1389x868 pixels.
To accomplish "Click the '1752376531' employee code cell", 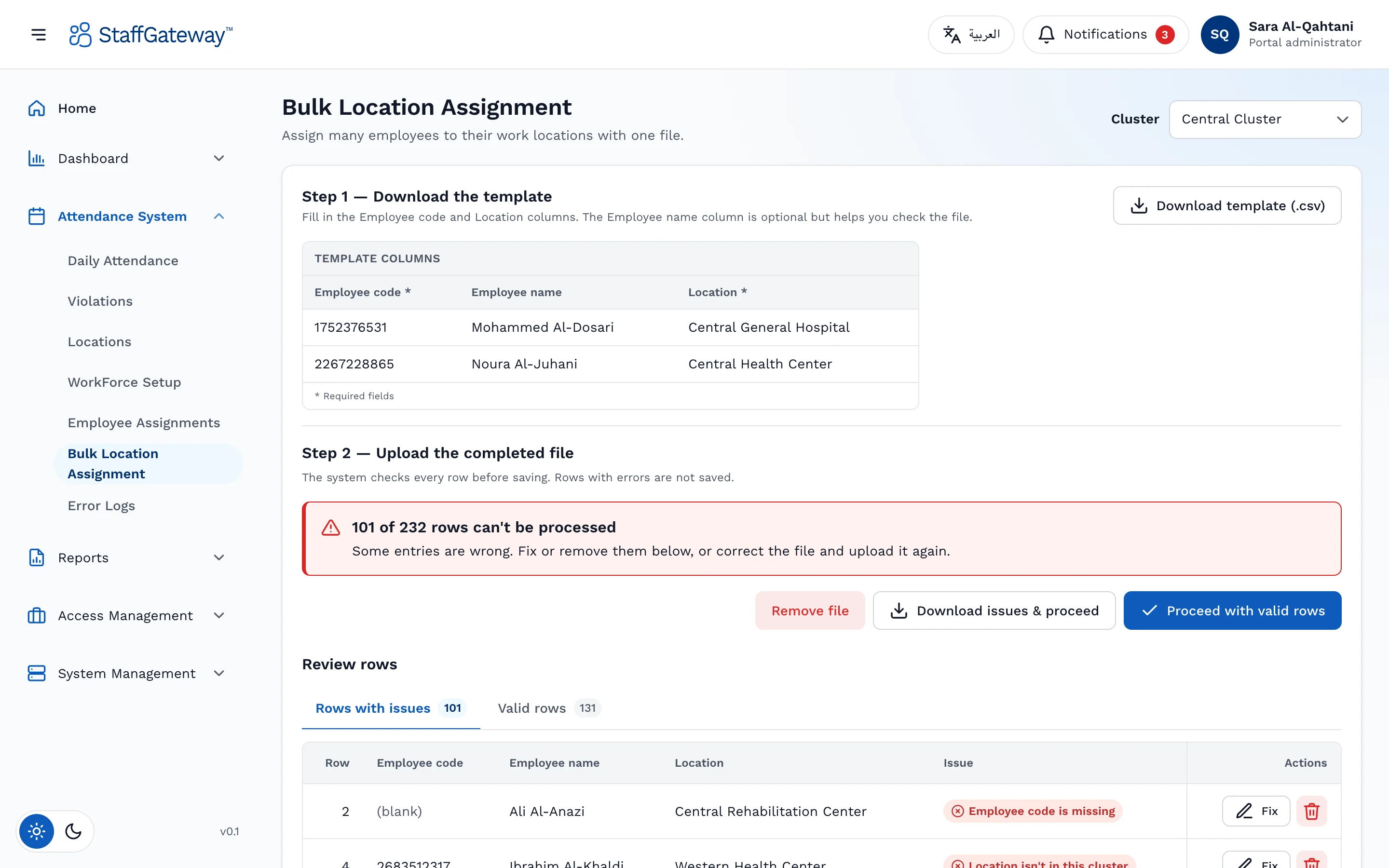I will pyautogui.click(x=351, y=327).
